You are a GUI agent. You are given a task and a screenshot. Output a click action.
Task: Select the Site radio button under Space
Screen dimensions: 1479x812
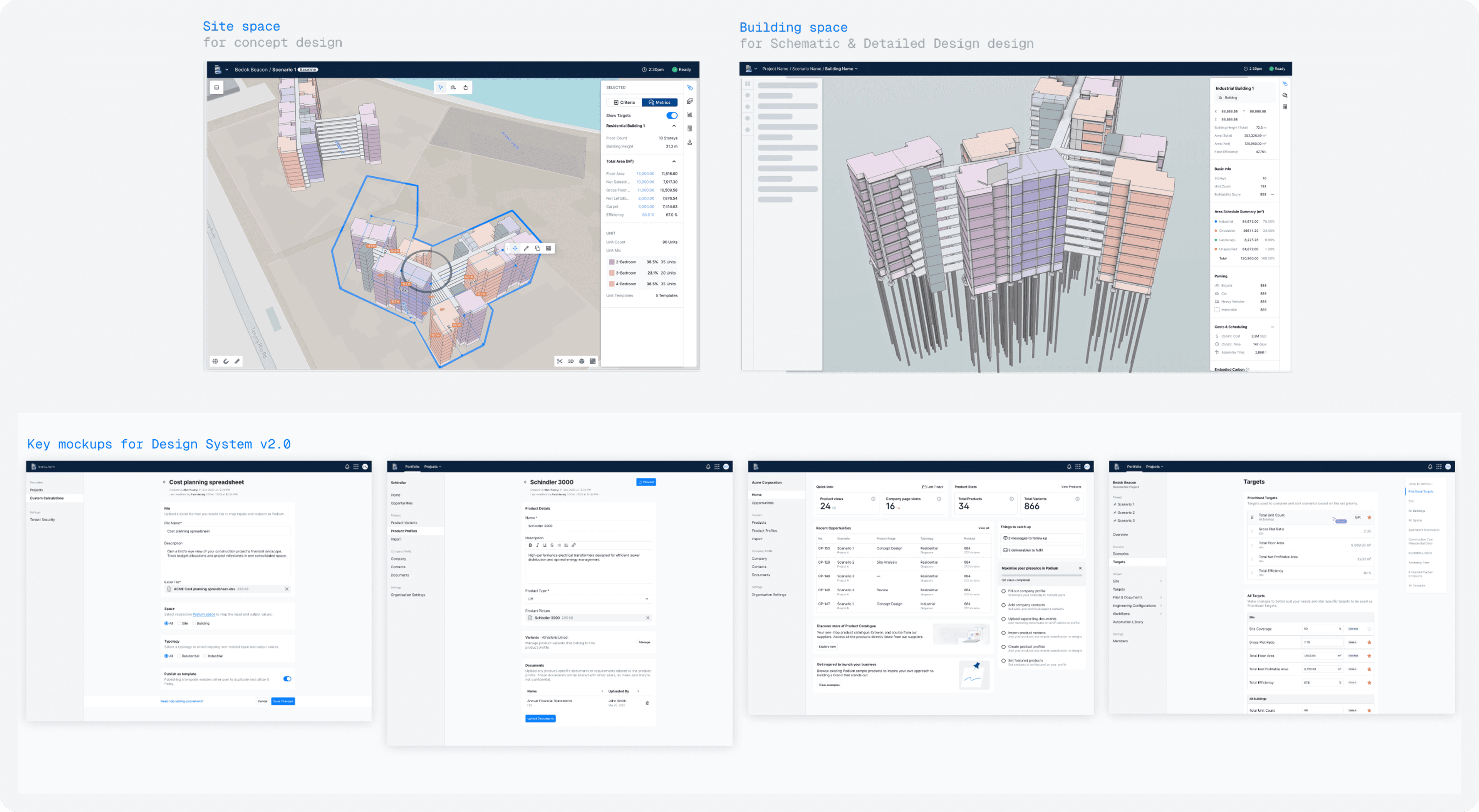(179, 623)
